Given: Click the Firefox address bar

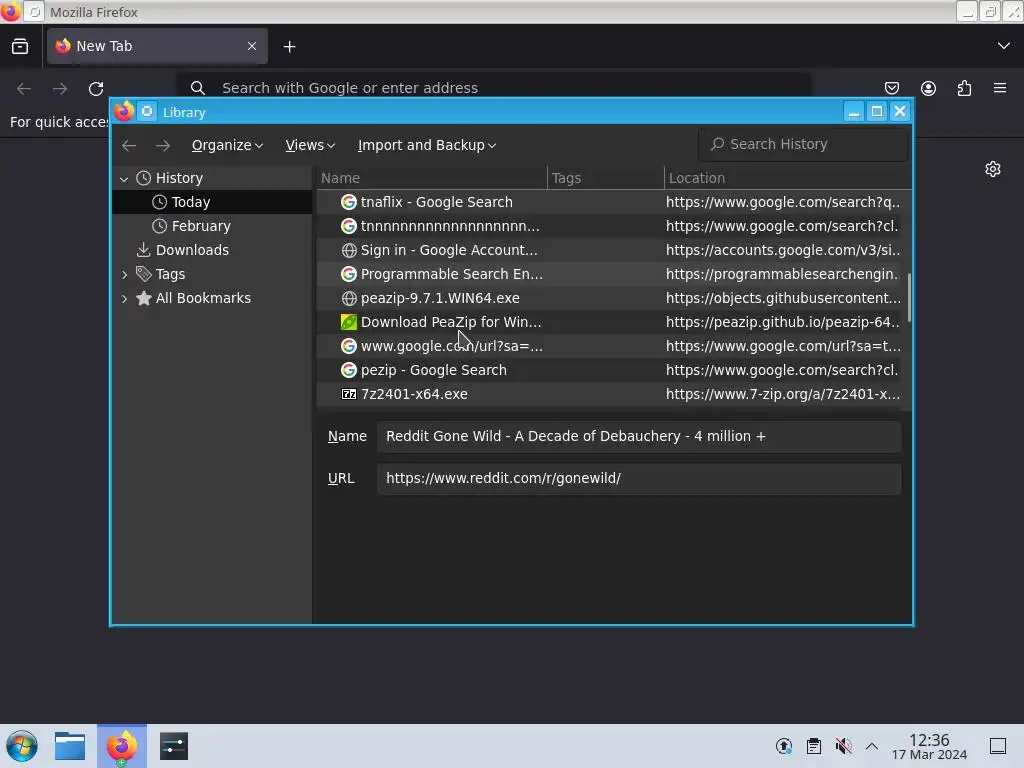Looking at the screenshot, I should [x=494, y=88].
